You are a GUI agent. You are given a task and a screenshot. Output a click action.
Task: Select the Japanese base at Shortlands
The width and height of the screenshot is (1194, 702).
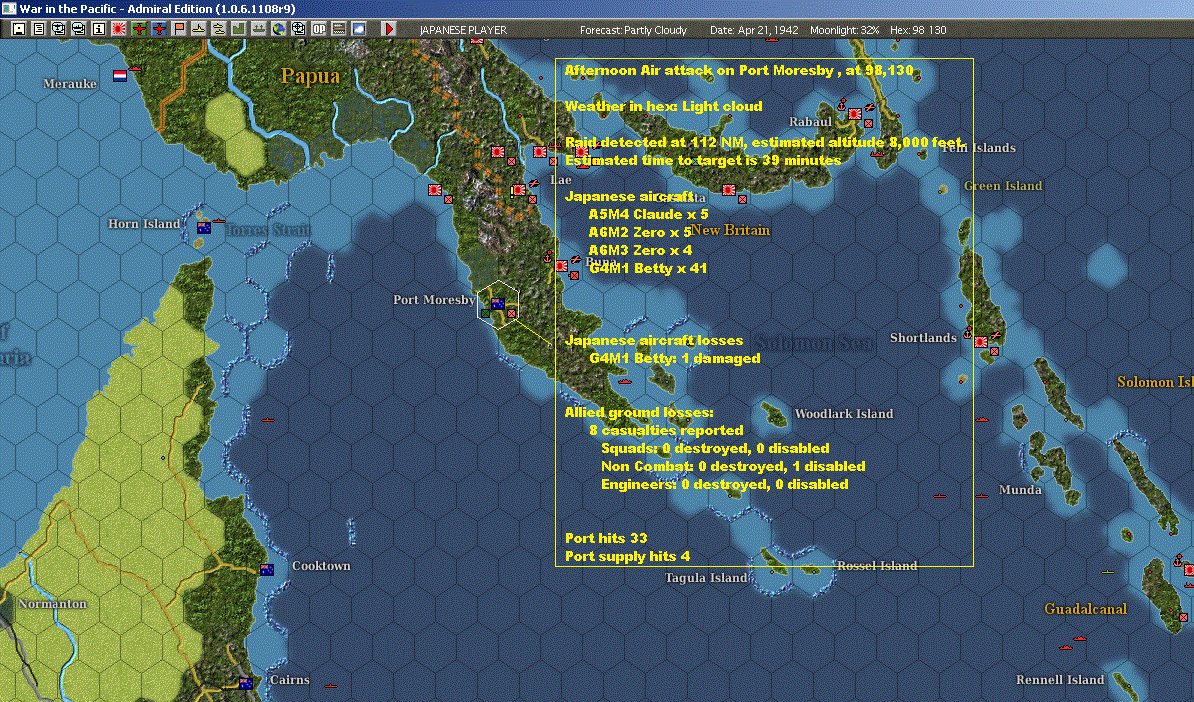(x=982, y=342)
